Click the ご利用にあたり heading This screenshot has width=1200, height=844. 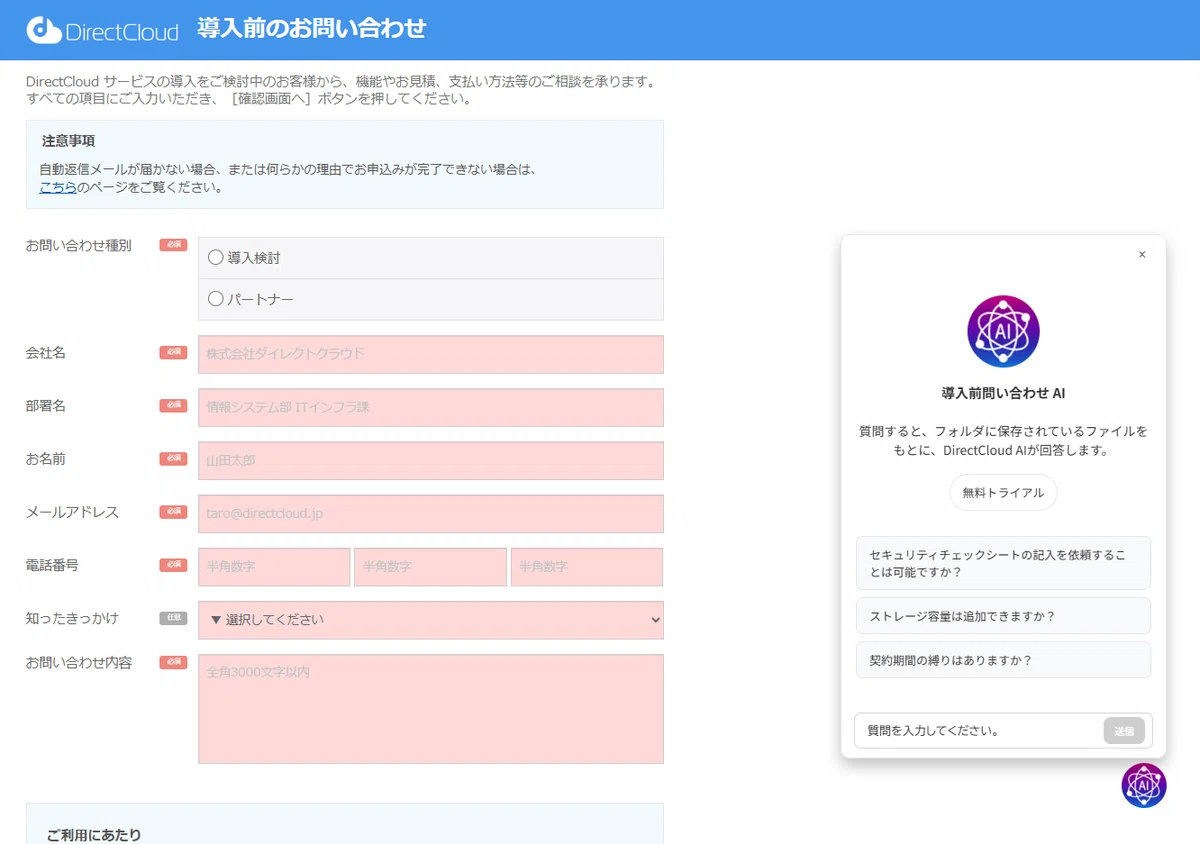coord(94,835)
